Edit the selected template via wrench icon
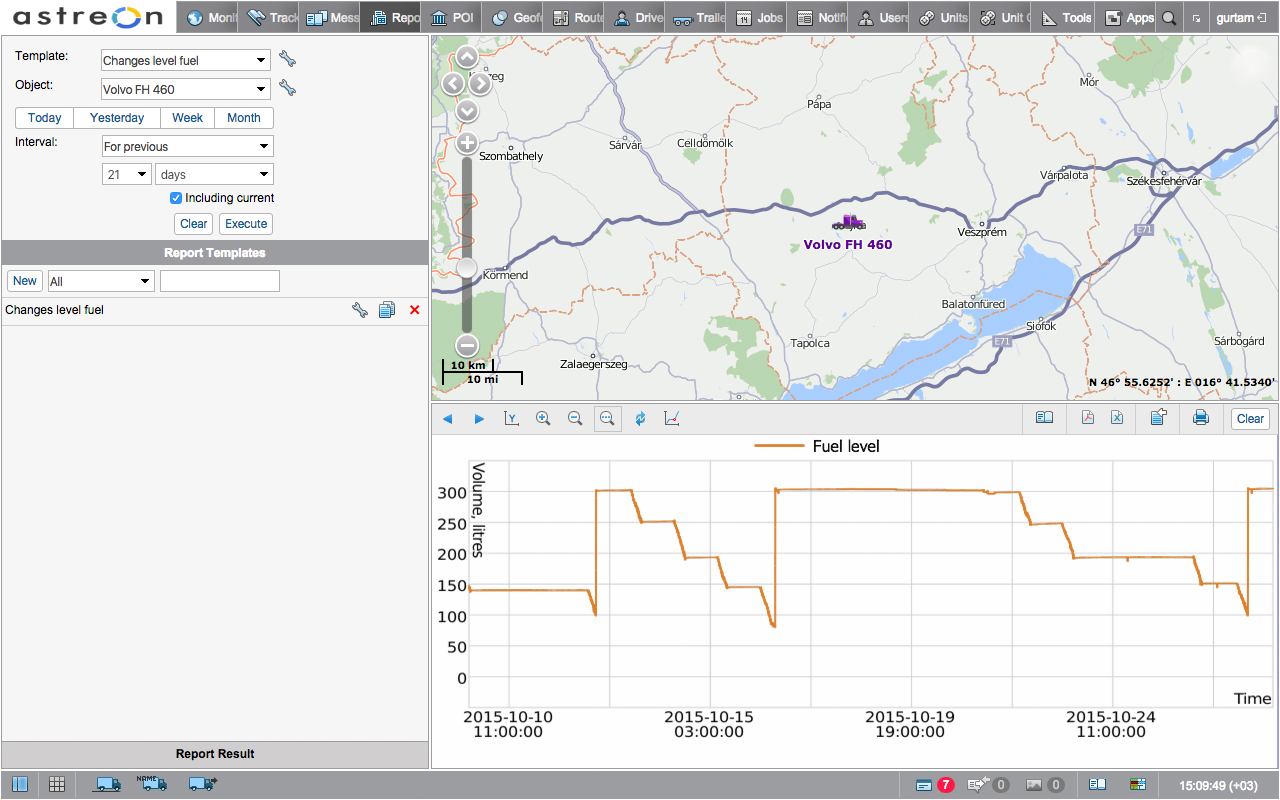 [x=287, y=59]
